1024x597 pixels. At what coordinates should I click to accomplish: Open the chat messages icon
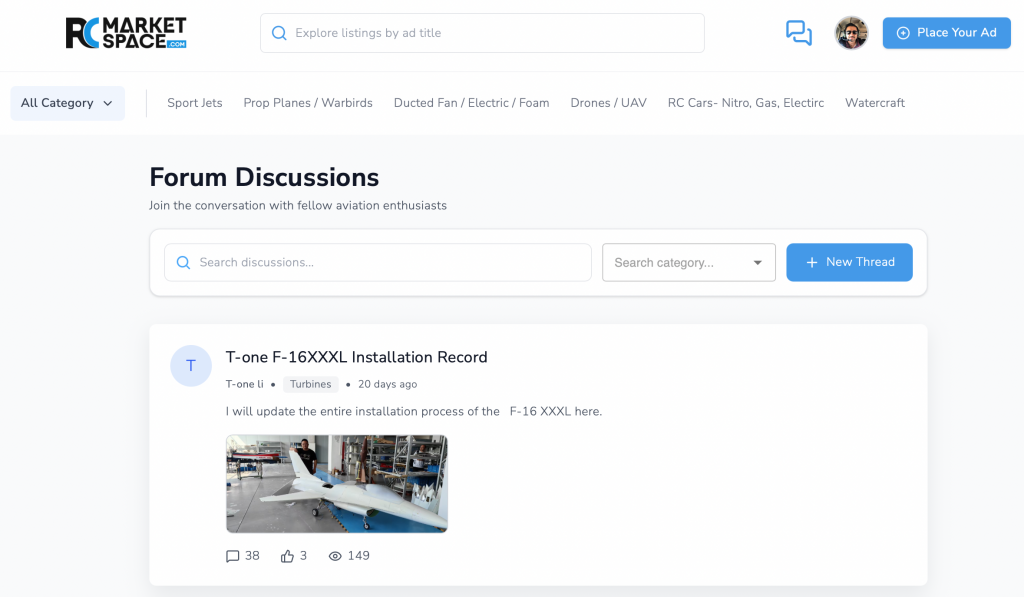[798, 33]
